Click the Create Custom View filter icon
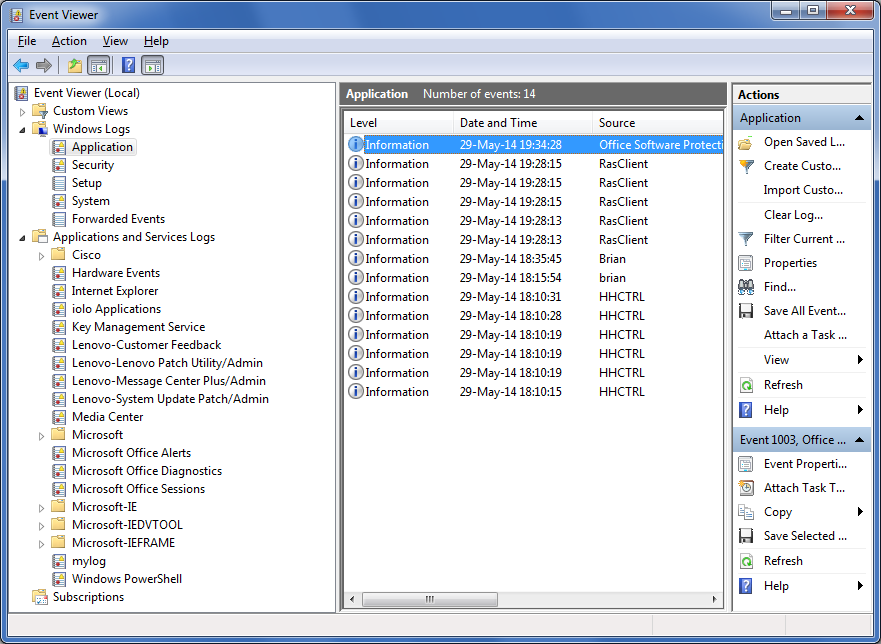Viewport: 881px width, 644px height. click(745, 165)
